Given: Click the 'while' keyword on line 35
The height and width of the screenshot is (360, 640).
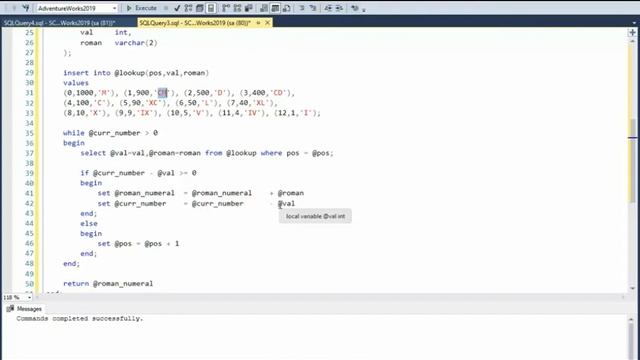Looking at the screenshot, I should [73, 133].
